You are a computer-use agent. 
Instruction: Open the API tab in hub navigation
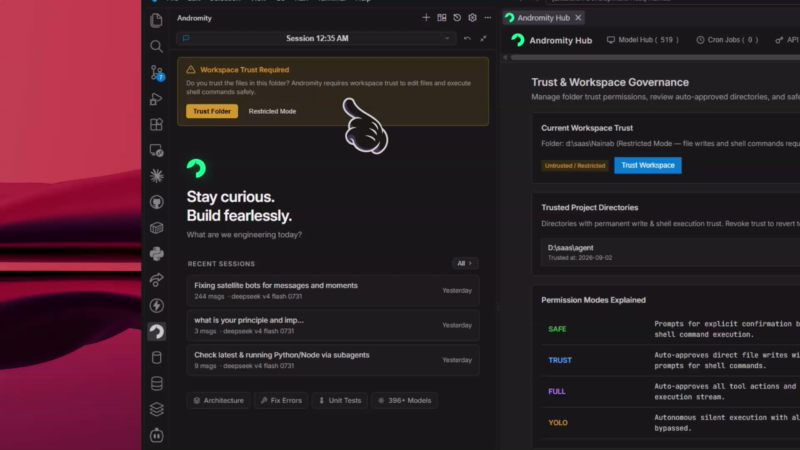pyautogui.click(x=787, y=40)
